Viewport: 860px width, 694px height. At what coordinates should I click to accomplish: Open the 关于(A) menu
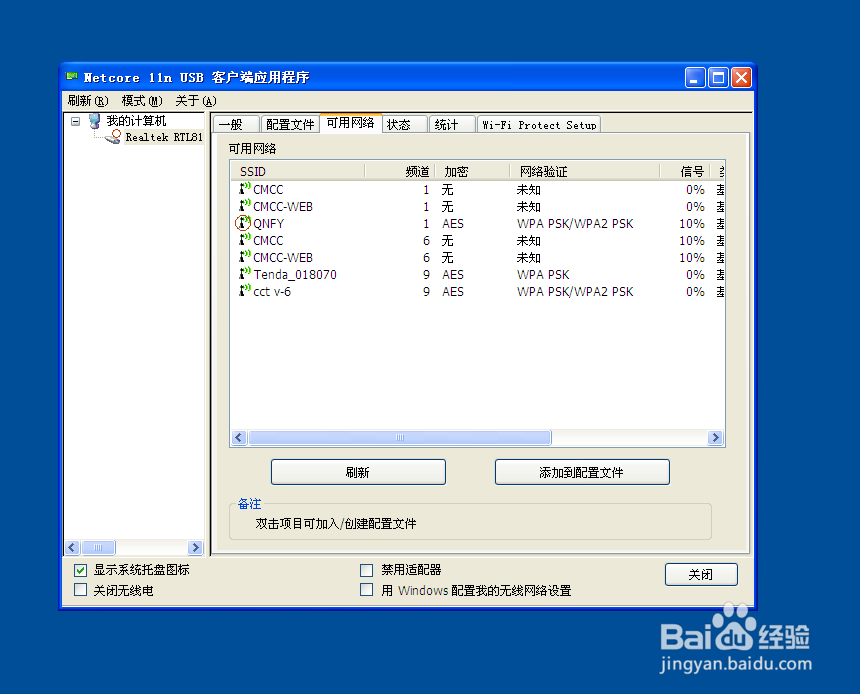click(196, 101)
